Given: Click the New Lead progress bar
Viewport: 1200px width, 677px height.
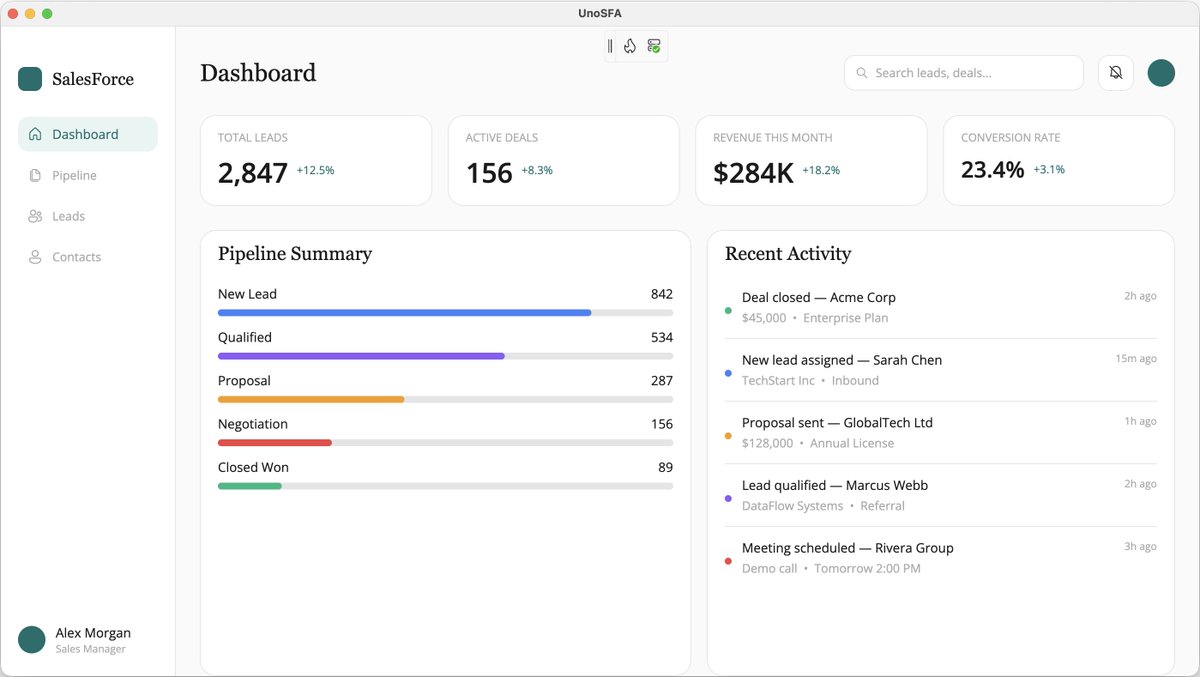Looking at the screenshot, I should (445, 313).
